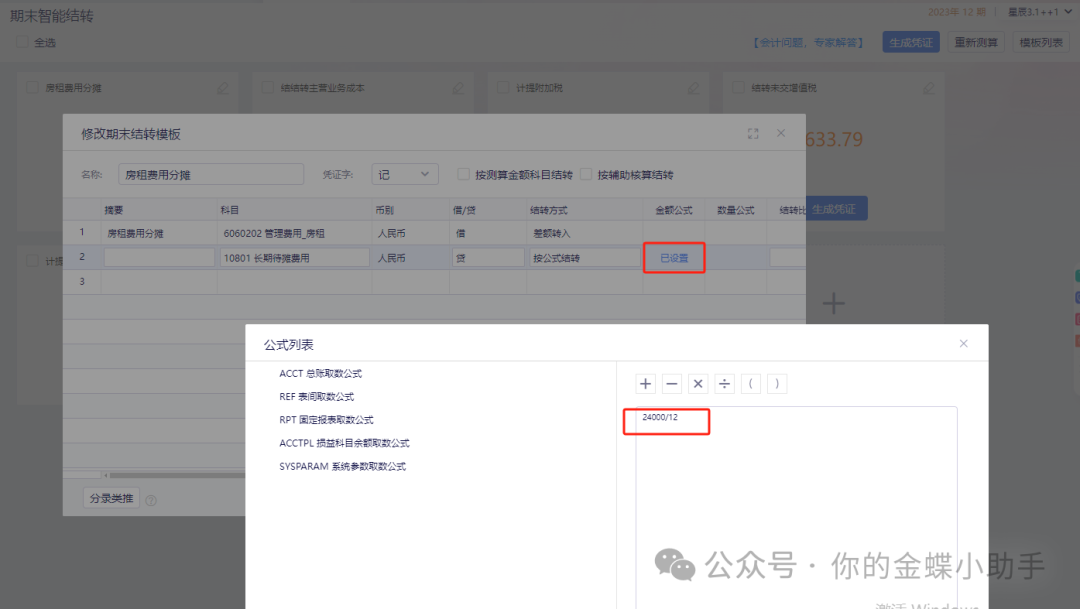Click the 分录类推 button
This screenshot has height=609, width=1080.
pos(111,498)
